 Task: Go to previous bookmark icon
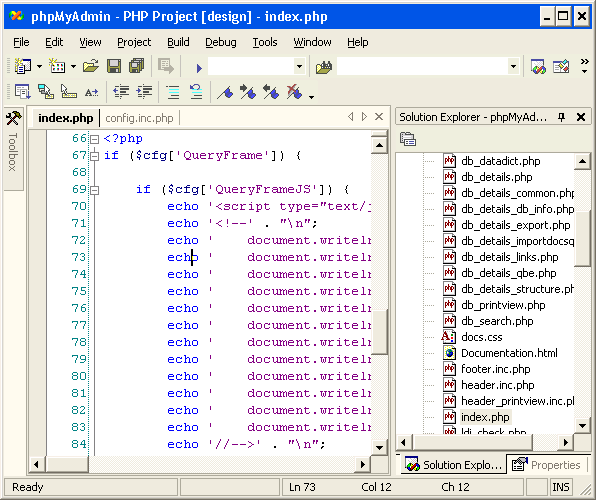pos(271,92)
